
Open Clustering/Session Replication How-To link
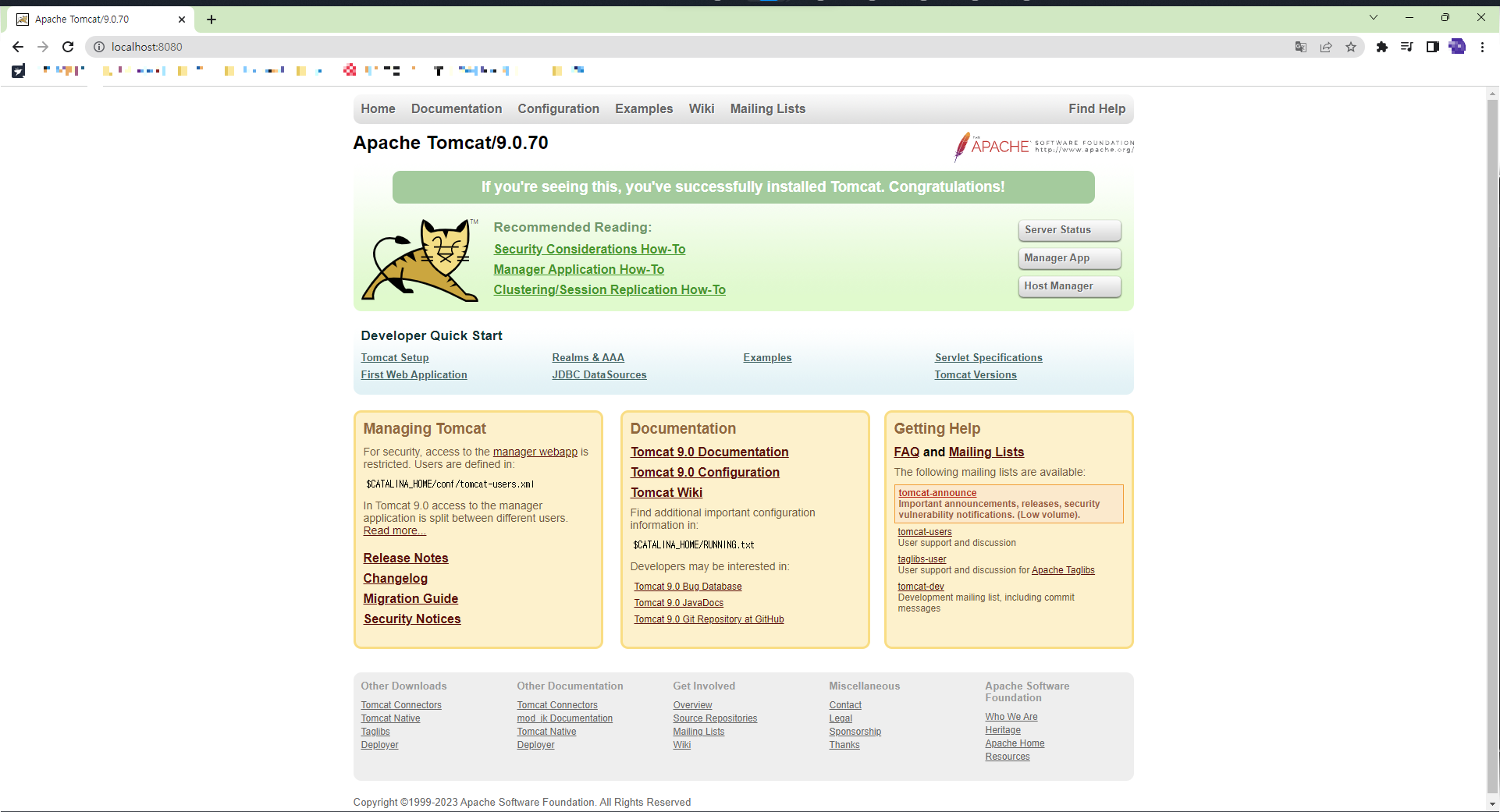coord(610,289)
